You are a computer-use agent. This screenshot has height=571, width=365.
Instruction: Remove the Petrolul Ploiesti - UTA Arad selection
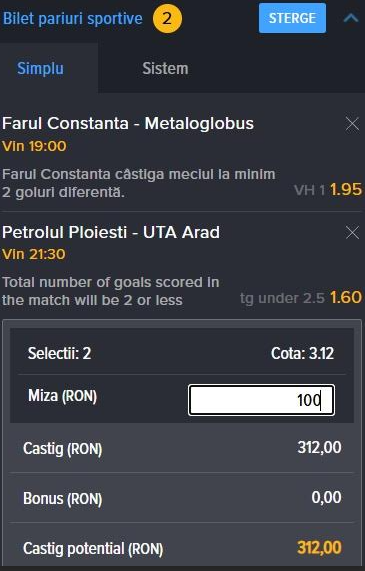coord(352,232)
